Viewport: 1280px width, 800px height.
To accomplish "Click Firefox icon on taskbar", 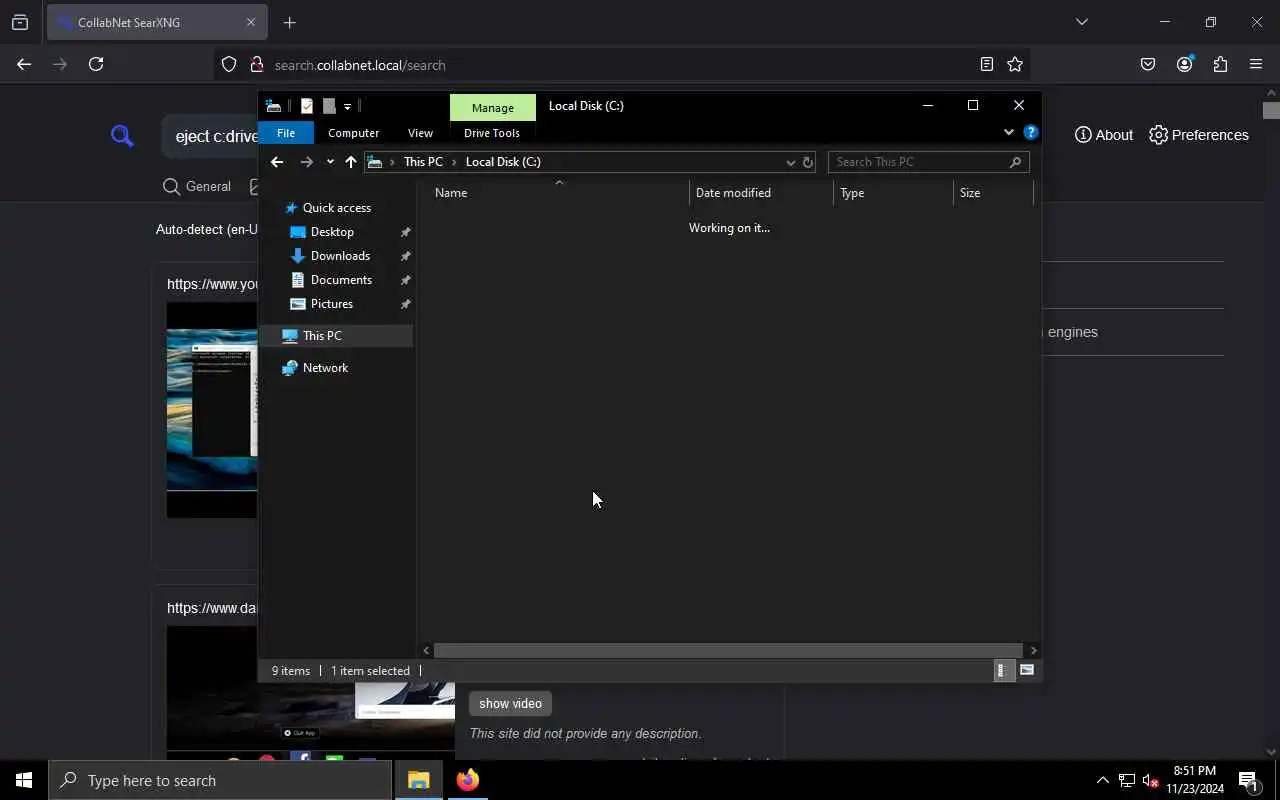I will point(467,780).
